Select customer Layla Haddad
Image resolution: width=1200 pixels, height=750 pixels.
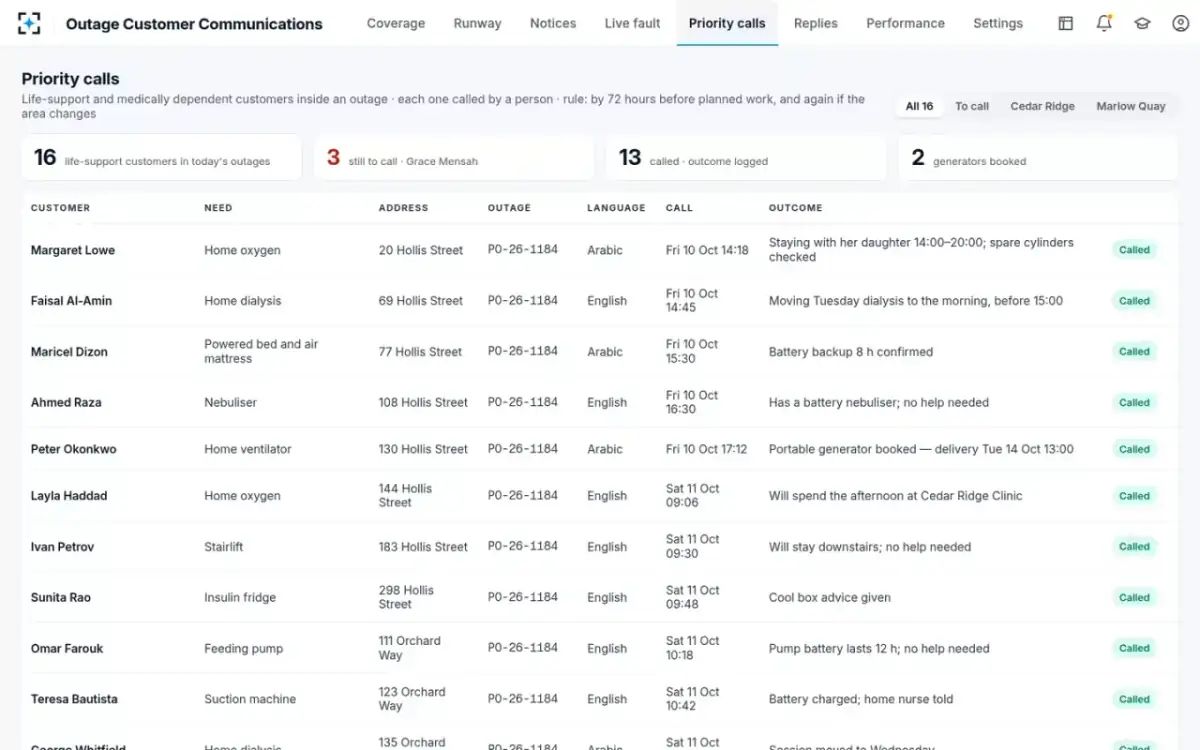click(69, 496)
